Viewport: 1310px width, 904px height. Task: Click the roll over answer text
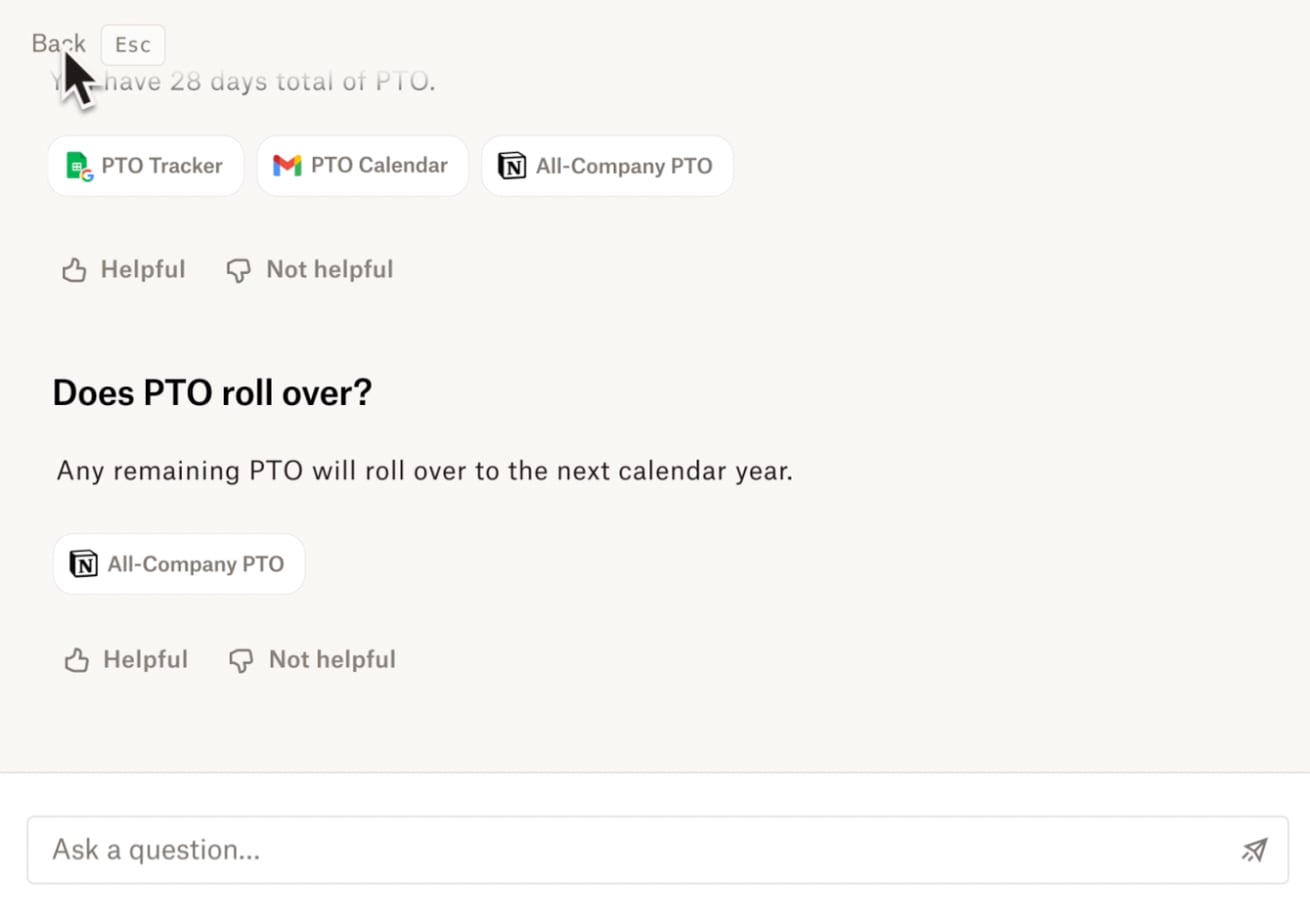click(425, 471)
